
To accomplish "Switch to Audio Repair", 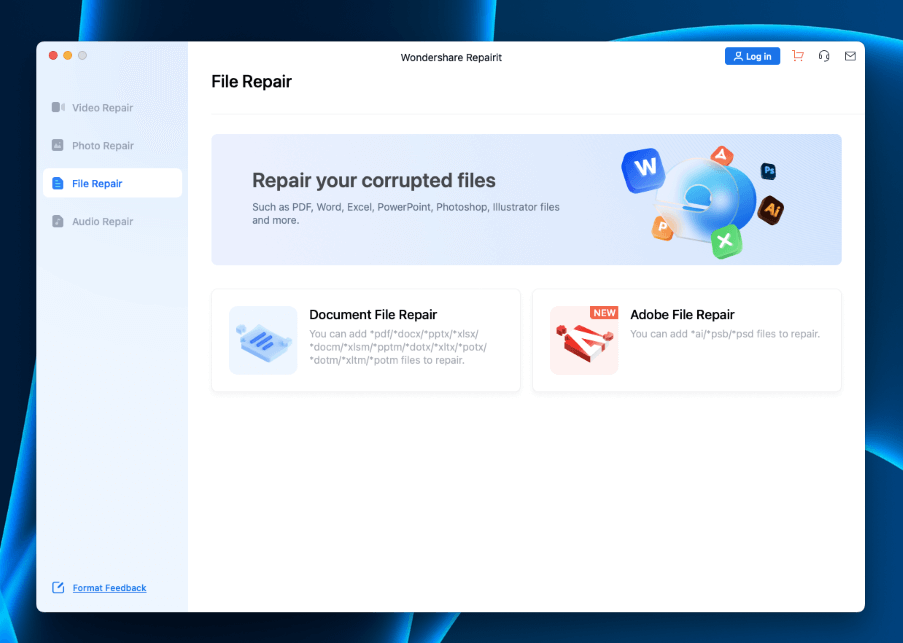I will 112,221.
